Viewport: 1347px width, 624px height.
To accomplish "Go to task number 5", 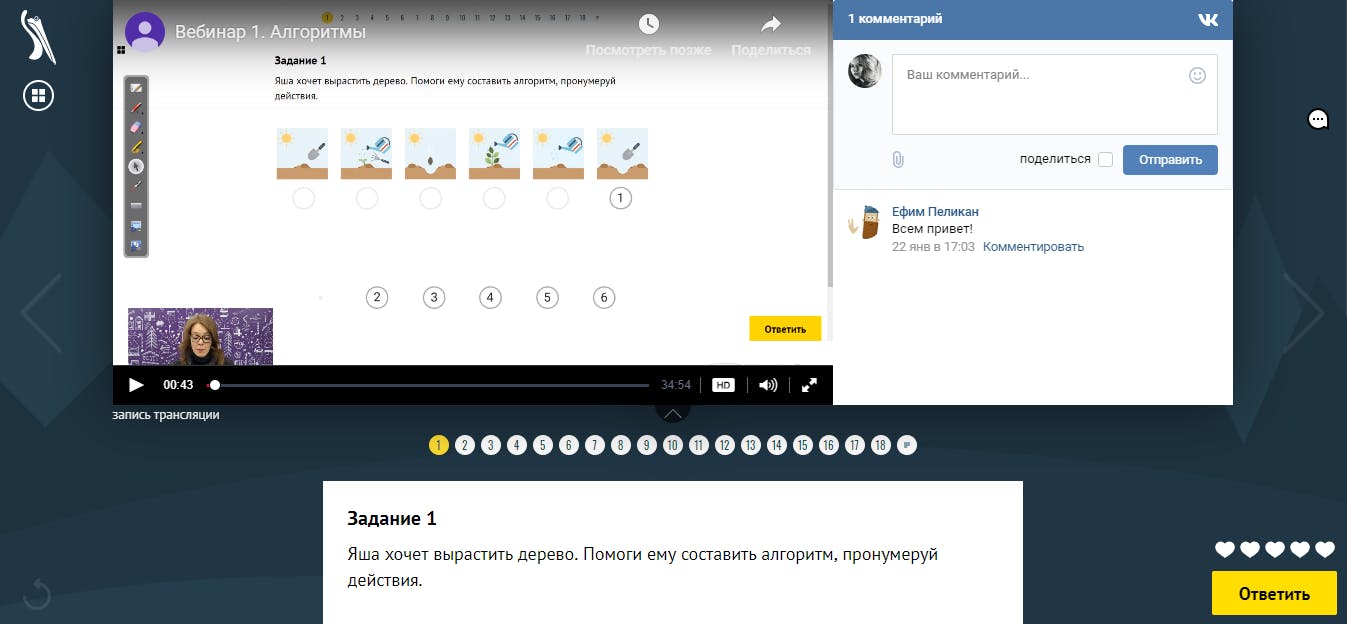I will tap(543, 445).
